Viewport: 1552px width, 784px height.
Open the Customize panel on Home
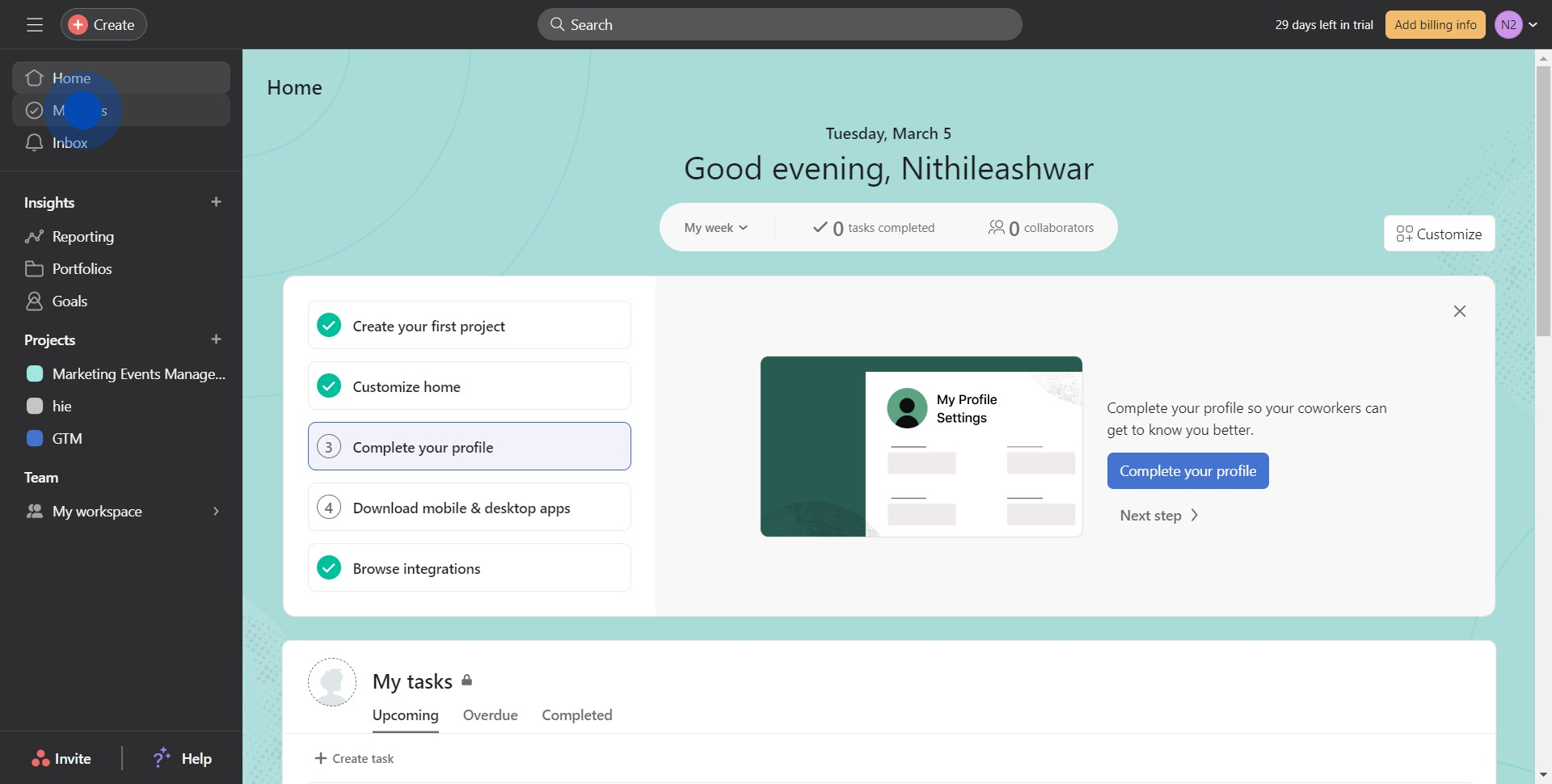coord(1439,233)
